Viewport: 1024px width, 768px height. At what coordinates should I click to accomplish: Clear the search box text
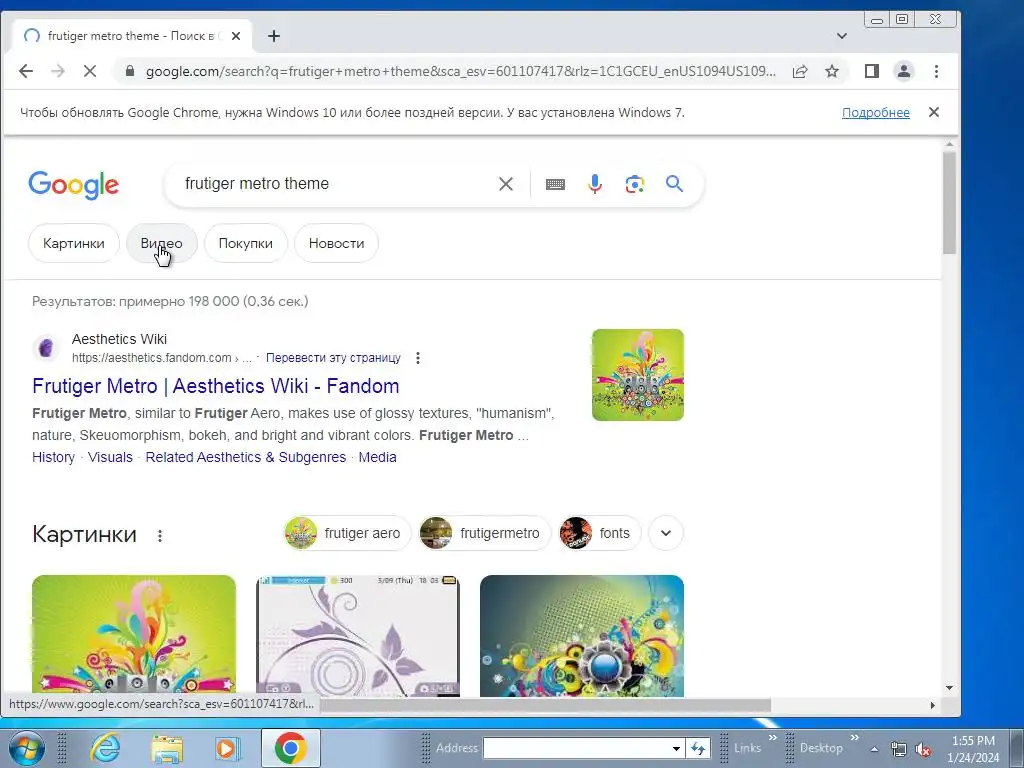(x=505, y=184)
